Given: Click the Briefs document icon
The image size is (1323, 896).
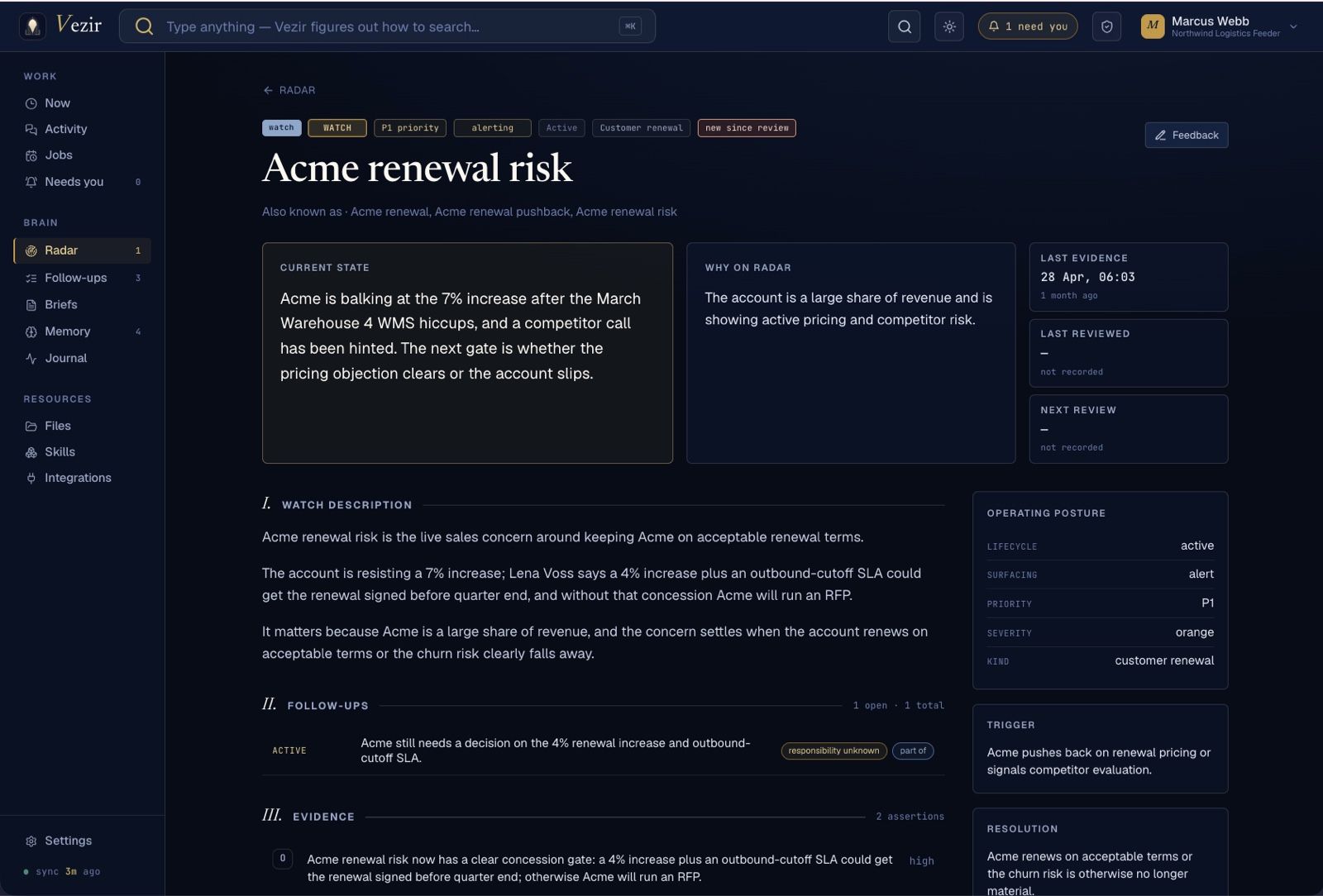Looking at the screenshot, I should pyautogui.click(x=31, y=305).
